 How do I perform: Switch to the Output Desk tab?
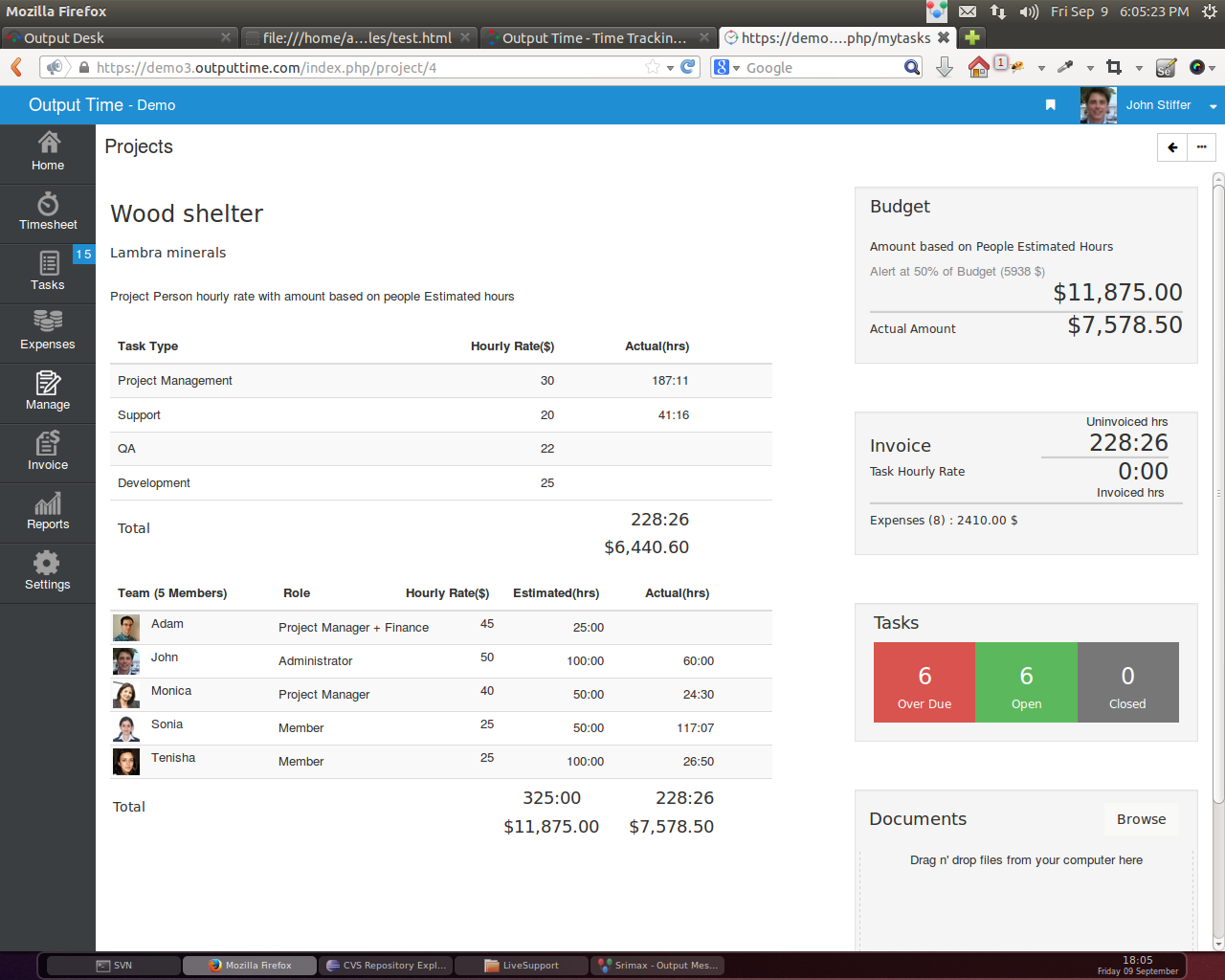click(x=119, y=37)
